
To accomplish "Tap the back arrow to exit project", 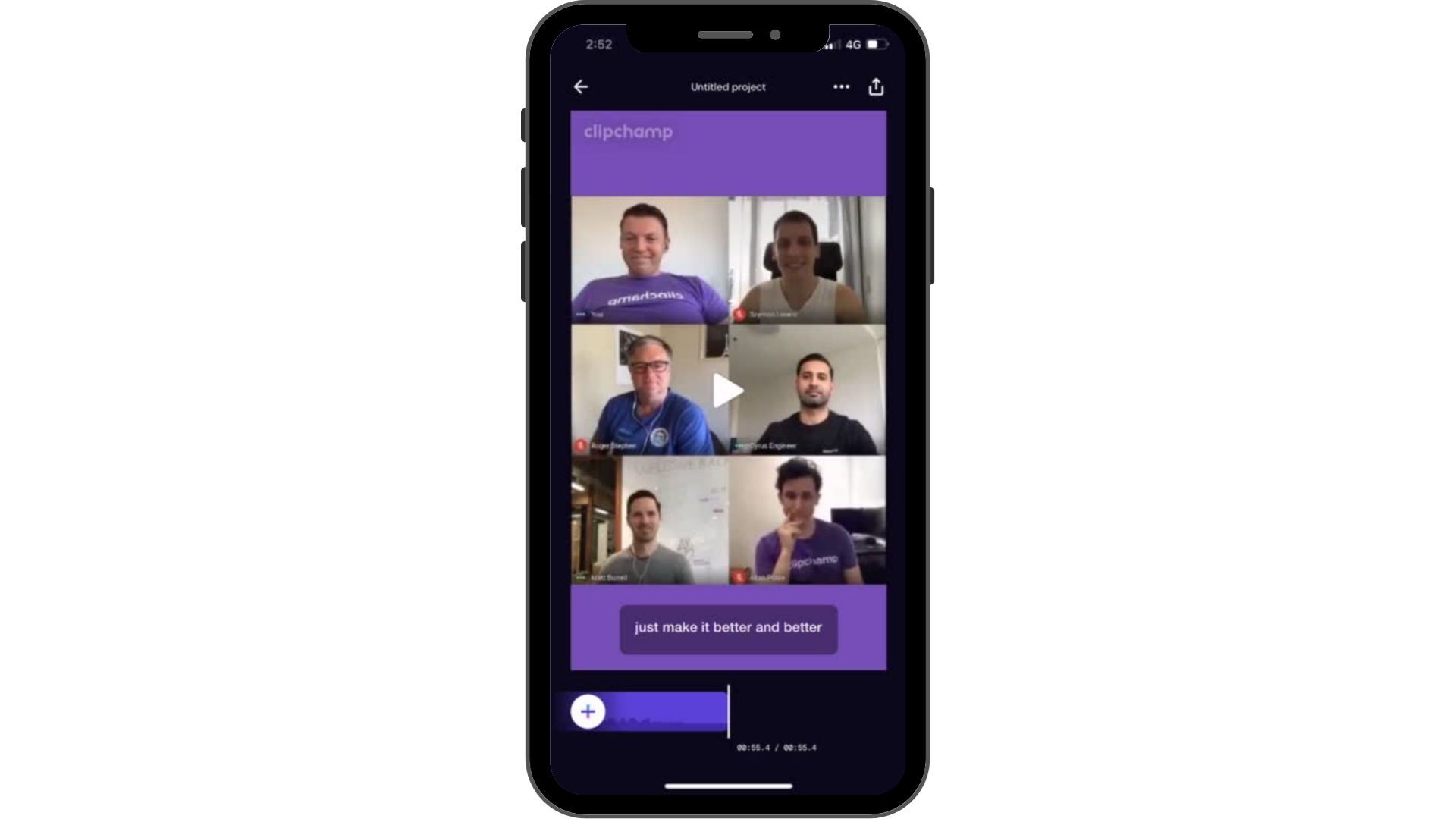I will click(582, 88).
